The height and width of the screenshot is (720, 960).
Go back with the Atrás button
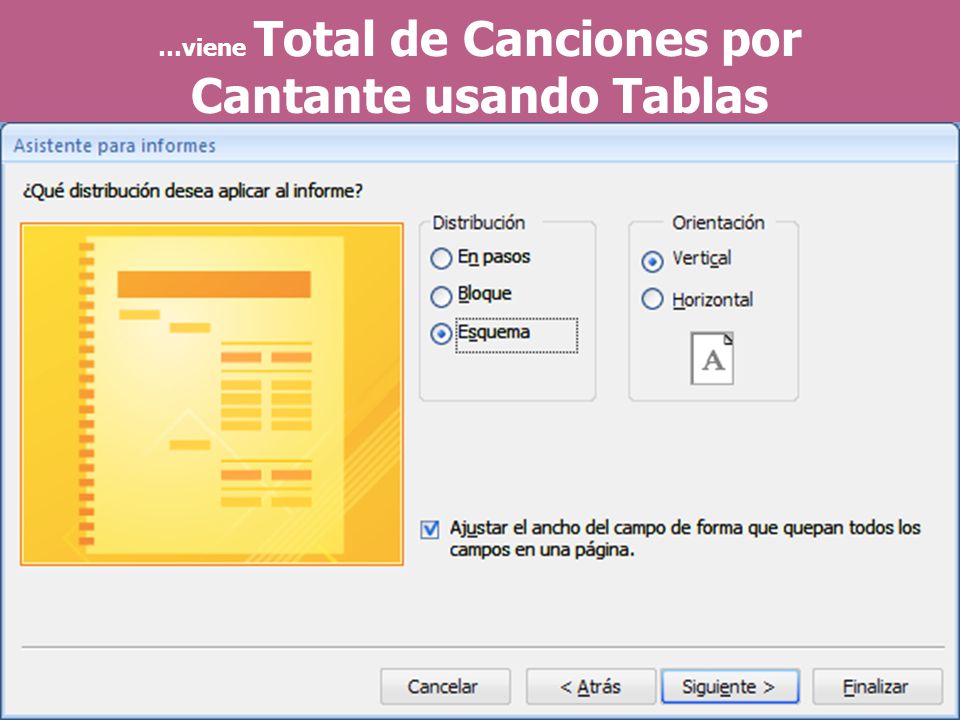tap(590, 686)
